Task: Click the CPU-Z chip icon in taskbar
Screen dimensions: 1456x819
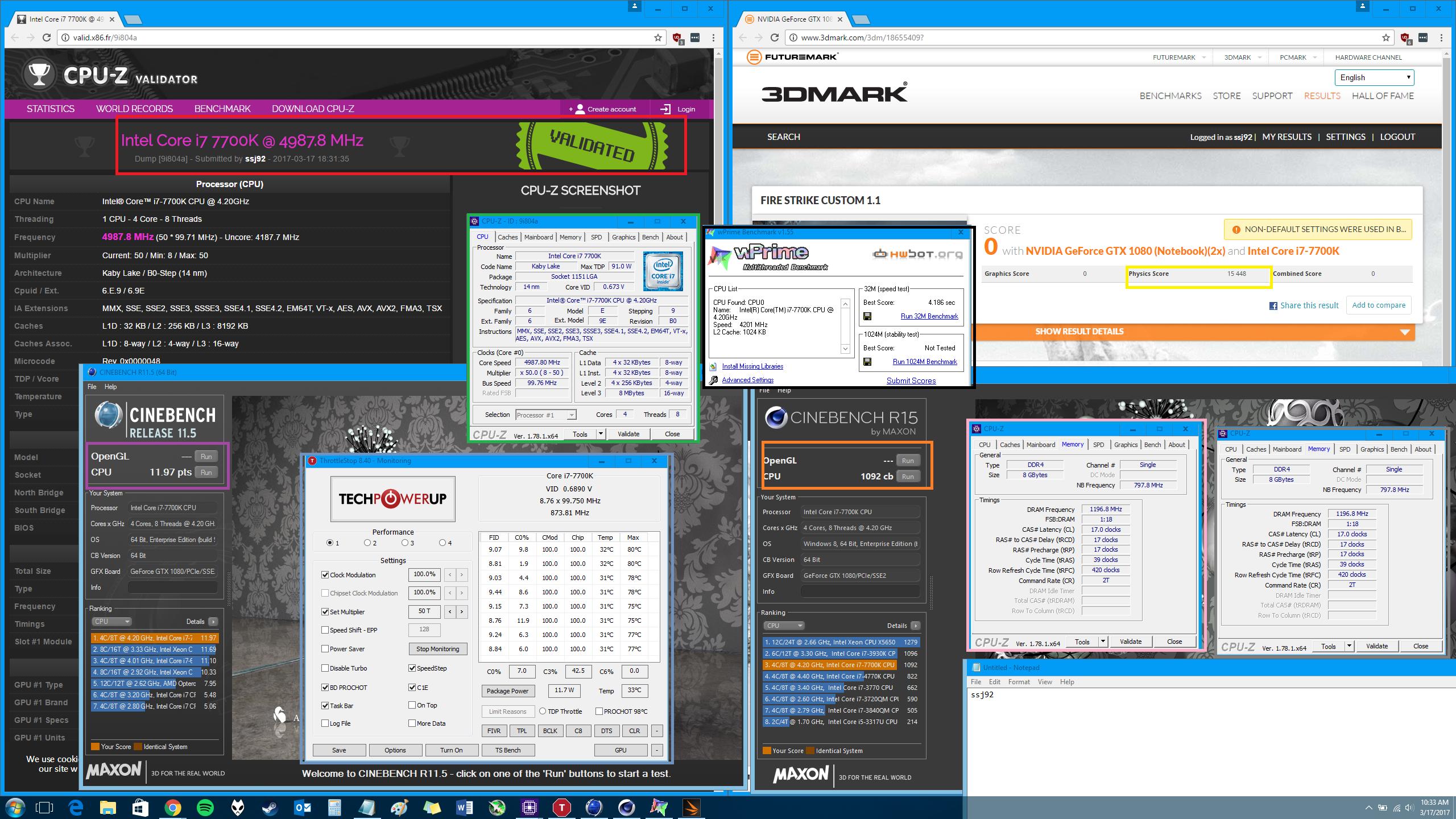Action: tap(529, 807)
